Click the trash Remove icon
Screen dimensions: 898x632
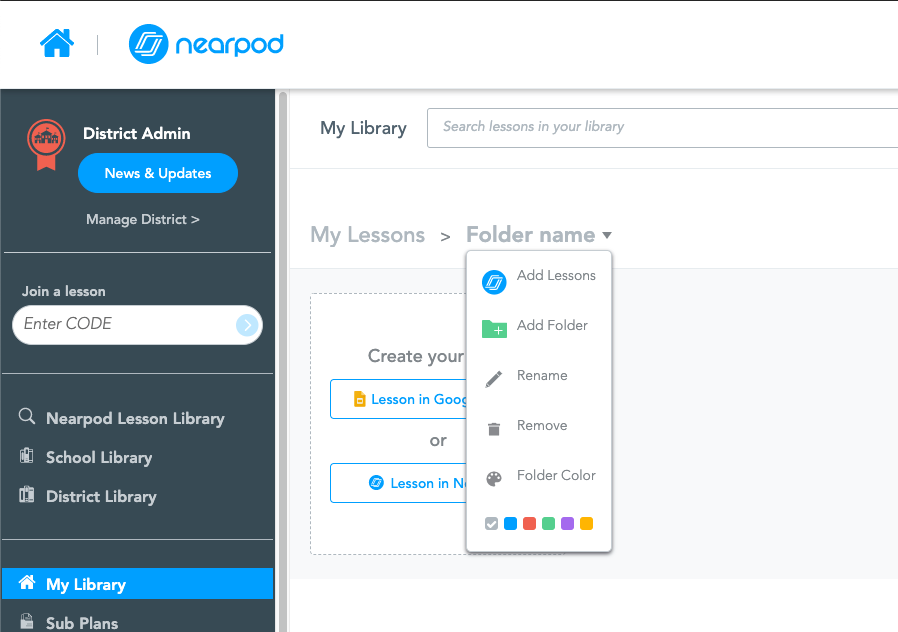(x=494, y=429)
